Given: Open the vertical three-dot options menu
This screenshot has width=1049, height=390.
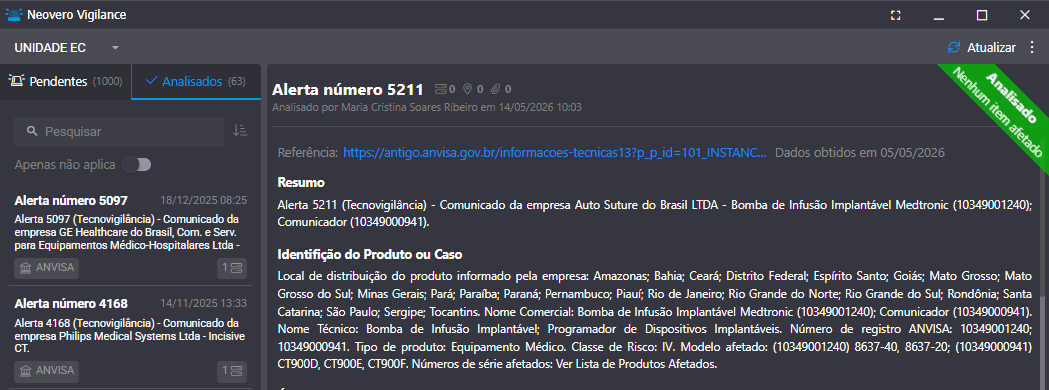Looking at the screenshot, I should (x=1032, y=47).
